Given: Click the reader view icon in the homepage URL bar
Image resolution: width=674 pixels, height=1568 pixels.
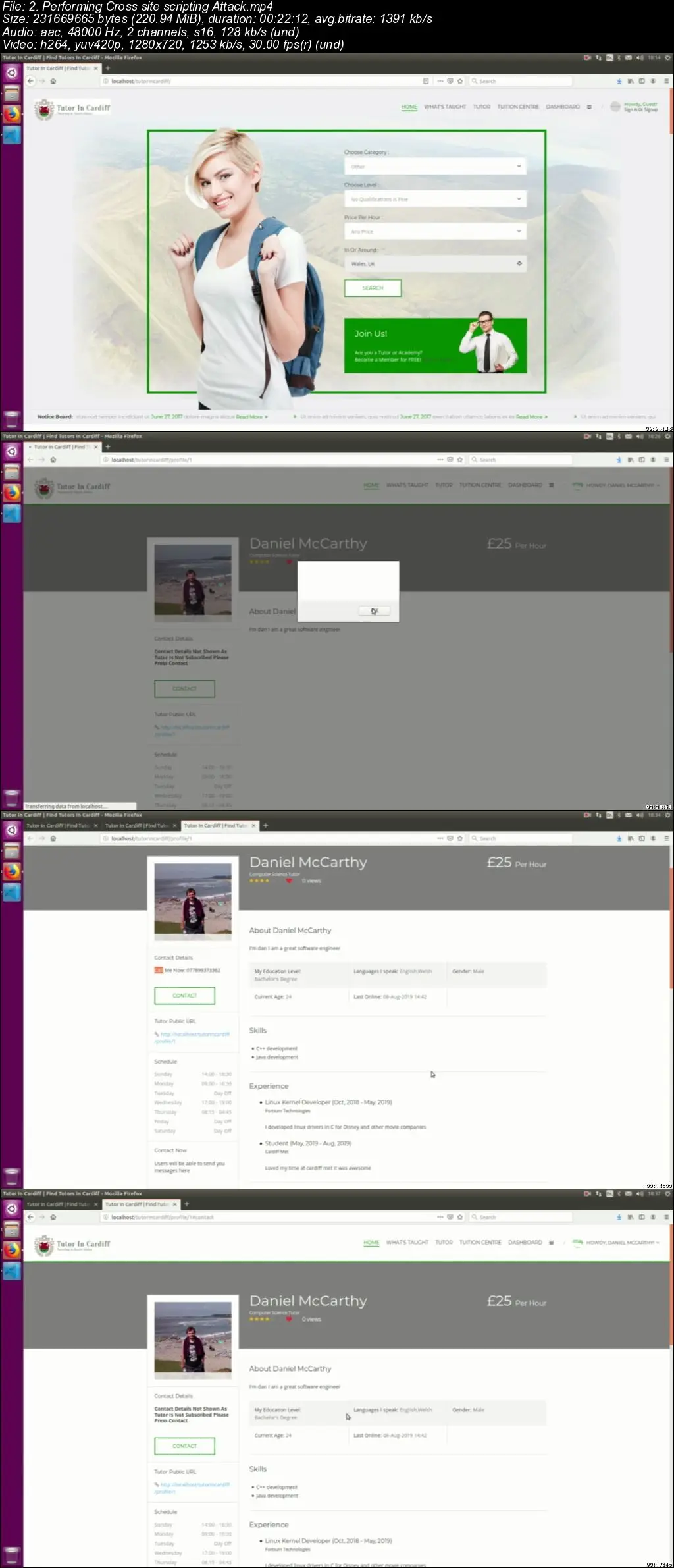Looking at the screenshot, I should click(426, 81).
